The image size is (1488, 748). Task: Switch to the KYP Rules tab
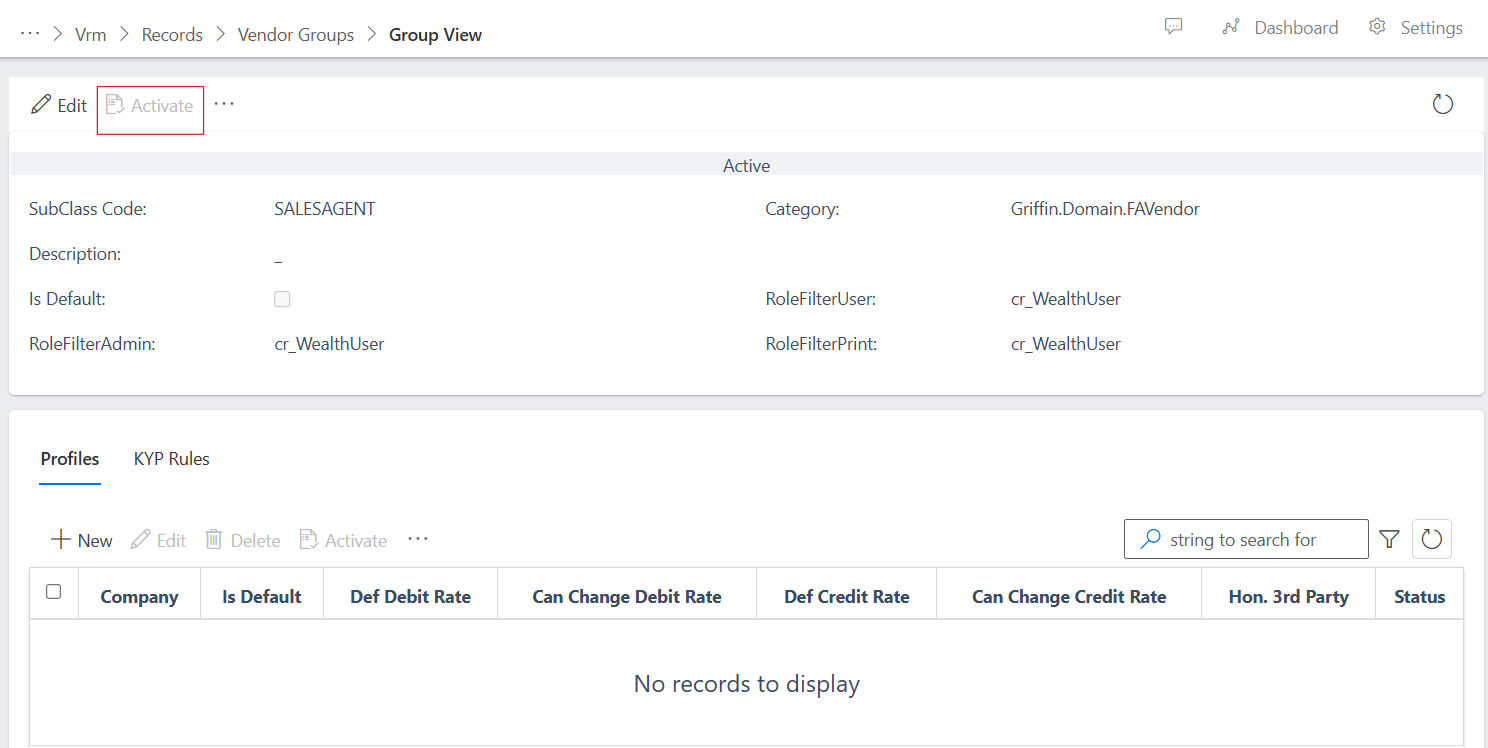pyautogui.click(x=172, y=459)
